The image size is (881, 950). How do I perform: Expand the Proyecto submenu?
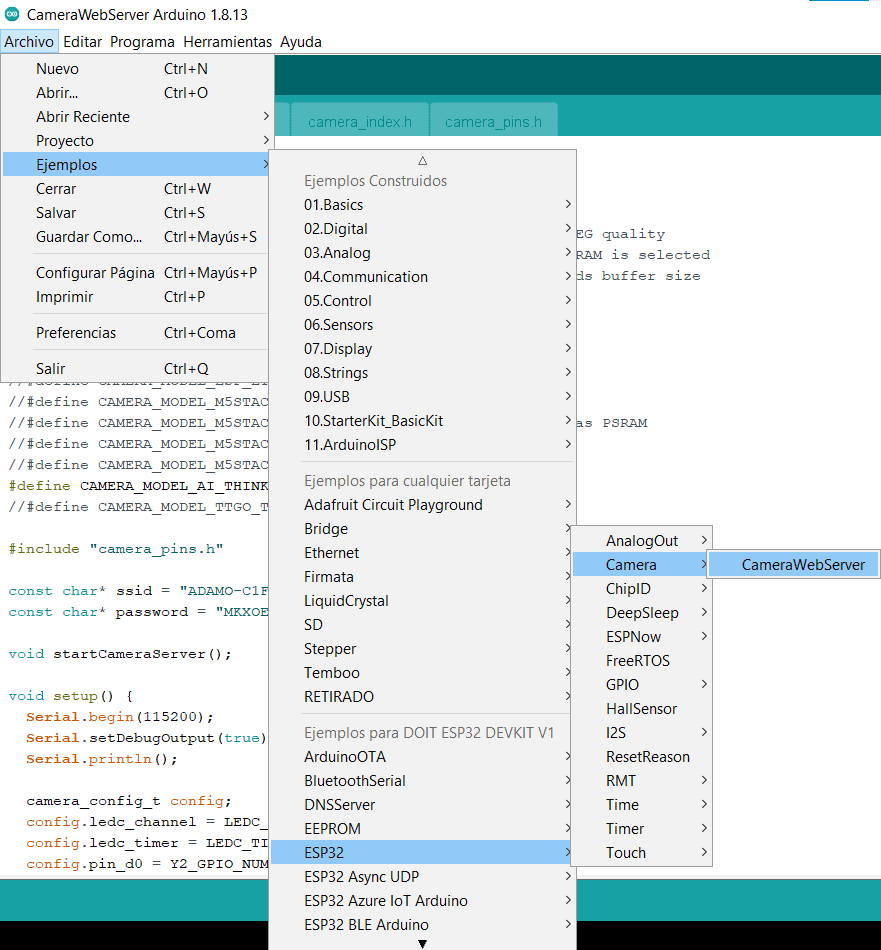click(x=65, y=141)
